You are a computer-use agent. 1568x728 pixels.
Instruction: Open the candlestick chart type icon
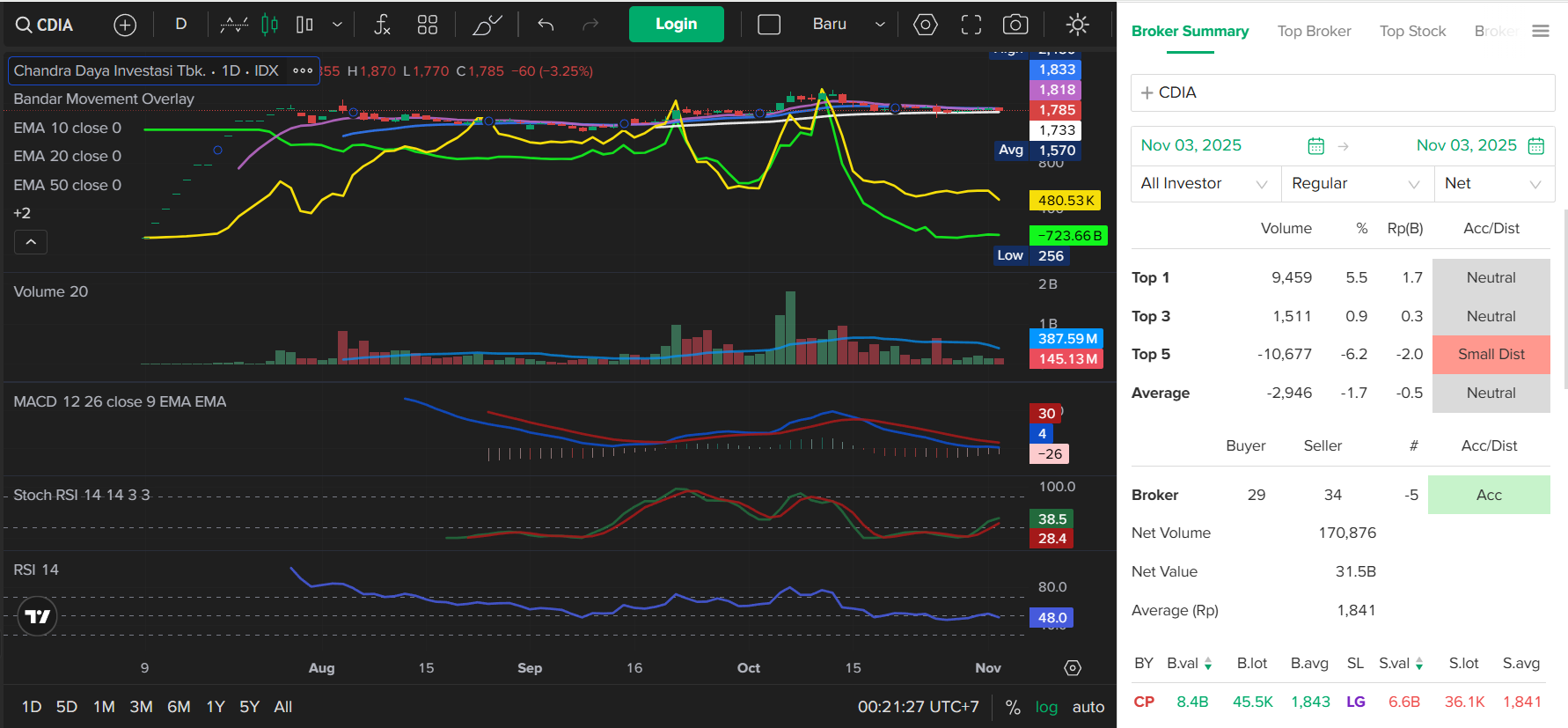pos(270,25)
